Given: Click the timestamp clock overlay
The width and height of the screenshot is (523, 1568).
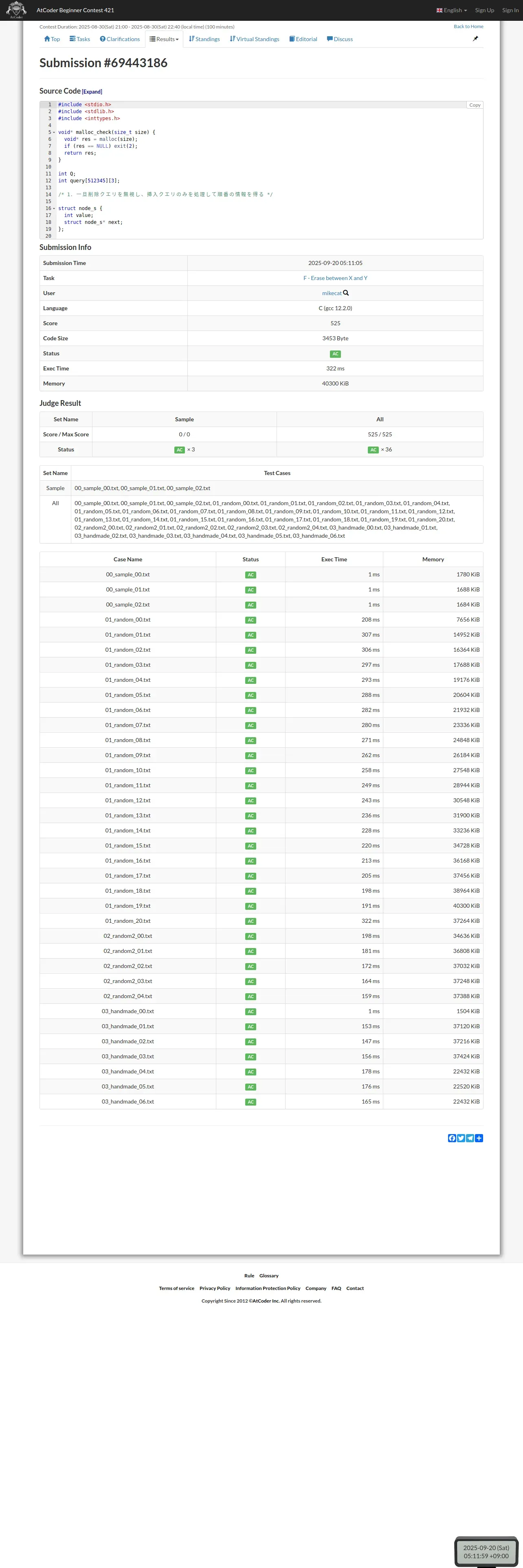Looking at the screenshot, I should (486, 1551).
